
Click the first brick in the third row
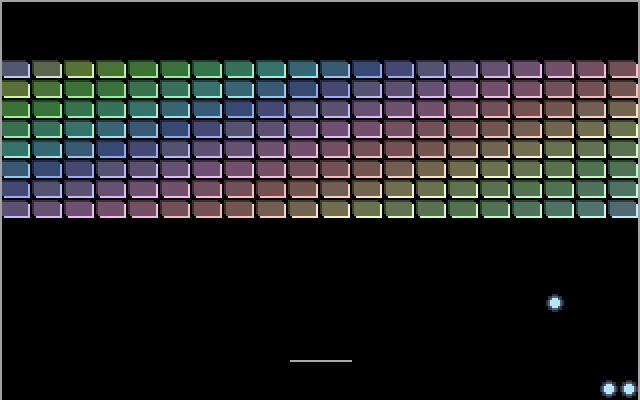pos(15,109)
